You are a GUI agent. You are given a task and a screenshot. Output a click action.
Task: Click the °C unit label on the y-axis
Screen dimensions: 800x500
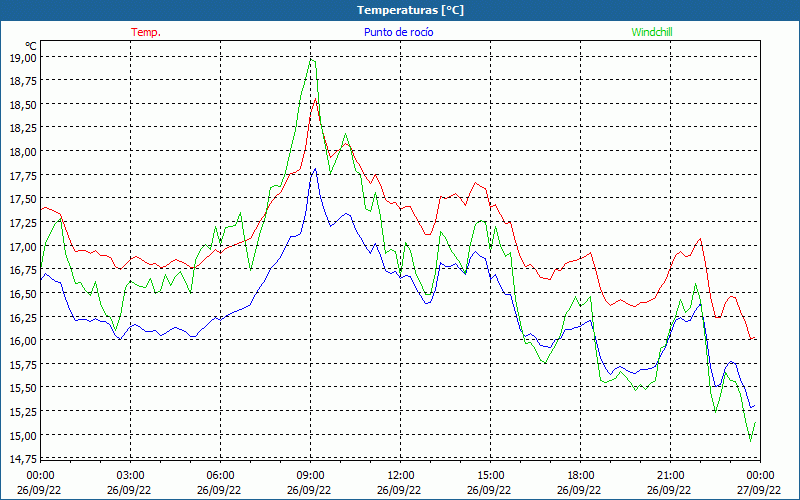(31, 46)
